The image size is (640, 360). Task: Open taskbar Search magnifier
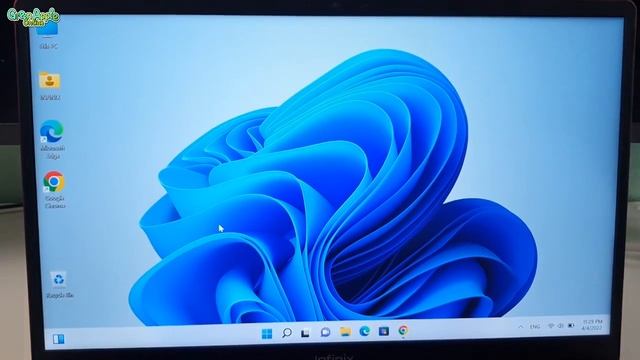click(x=287, y=333)
